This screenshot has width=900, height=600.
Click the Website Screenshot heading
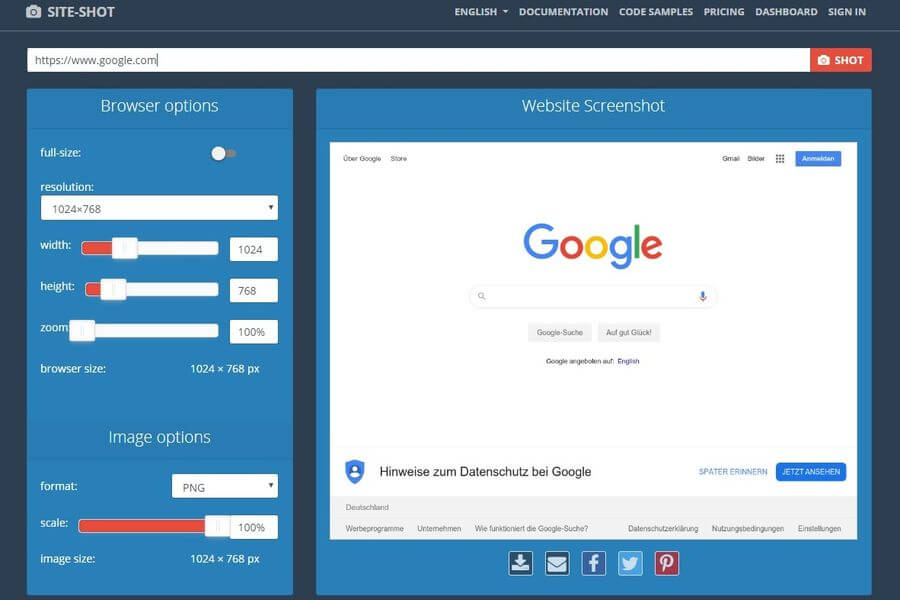[x=593, y=106]
